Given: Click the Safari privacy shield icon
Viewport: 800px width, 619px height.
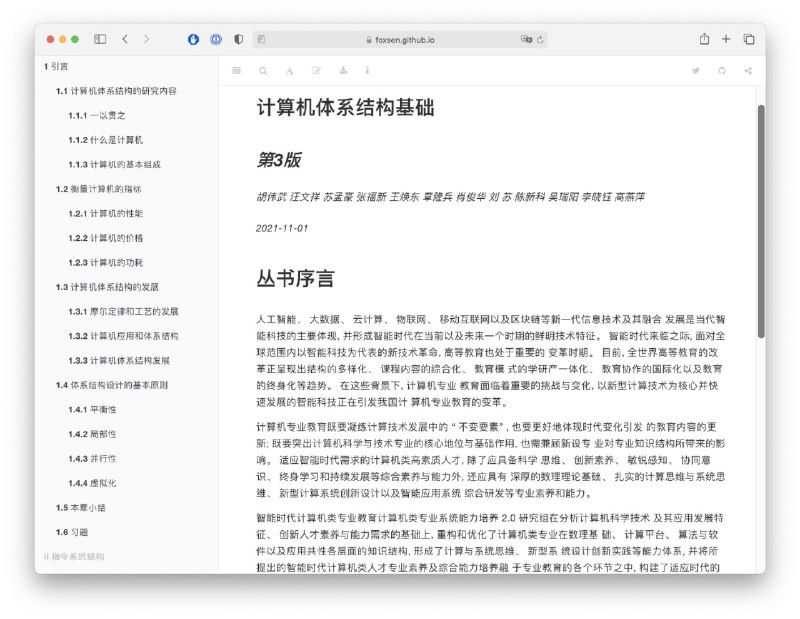Looking at the screenshot, I should (237, 39).
